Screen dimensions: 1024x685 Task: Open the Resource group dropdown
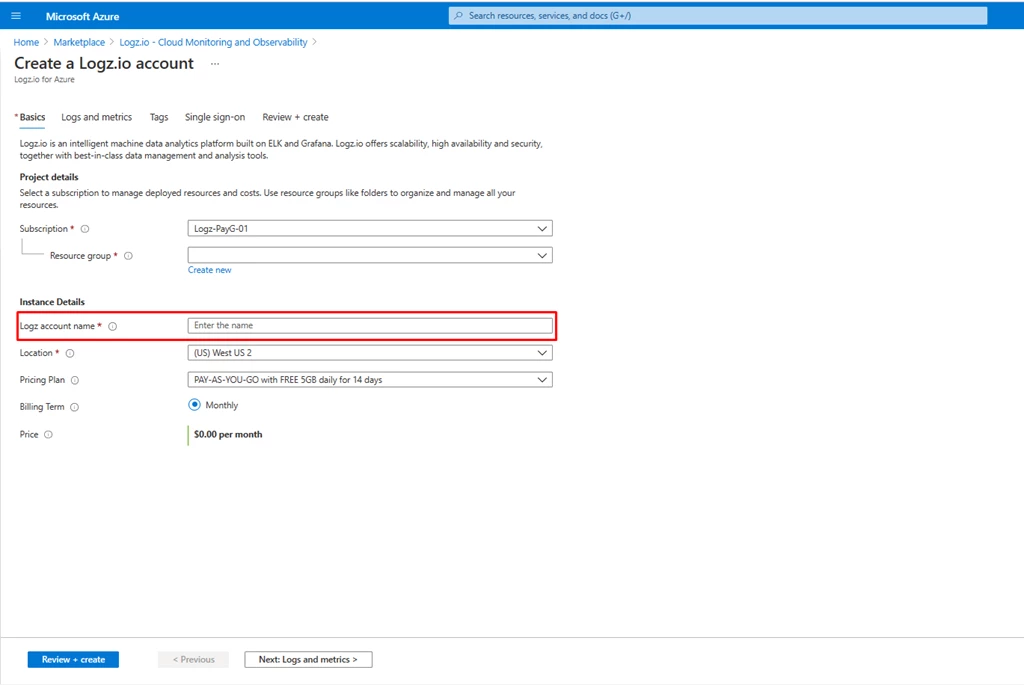[370, 255]
